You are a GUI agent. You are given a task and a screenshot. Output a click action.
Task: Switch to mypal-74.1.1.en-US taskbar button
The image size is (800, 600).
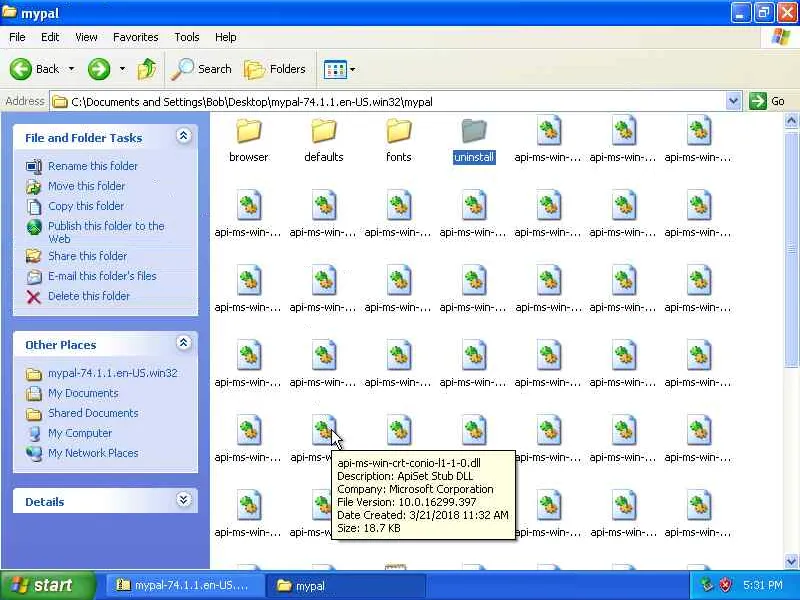(185, 585)
